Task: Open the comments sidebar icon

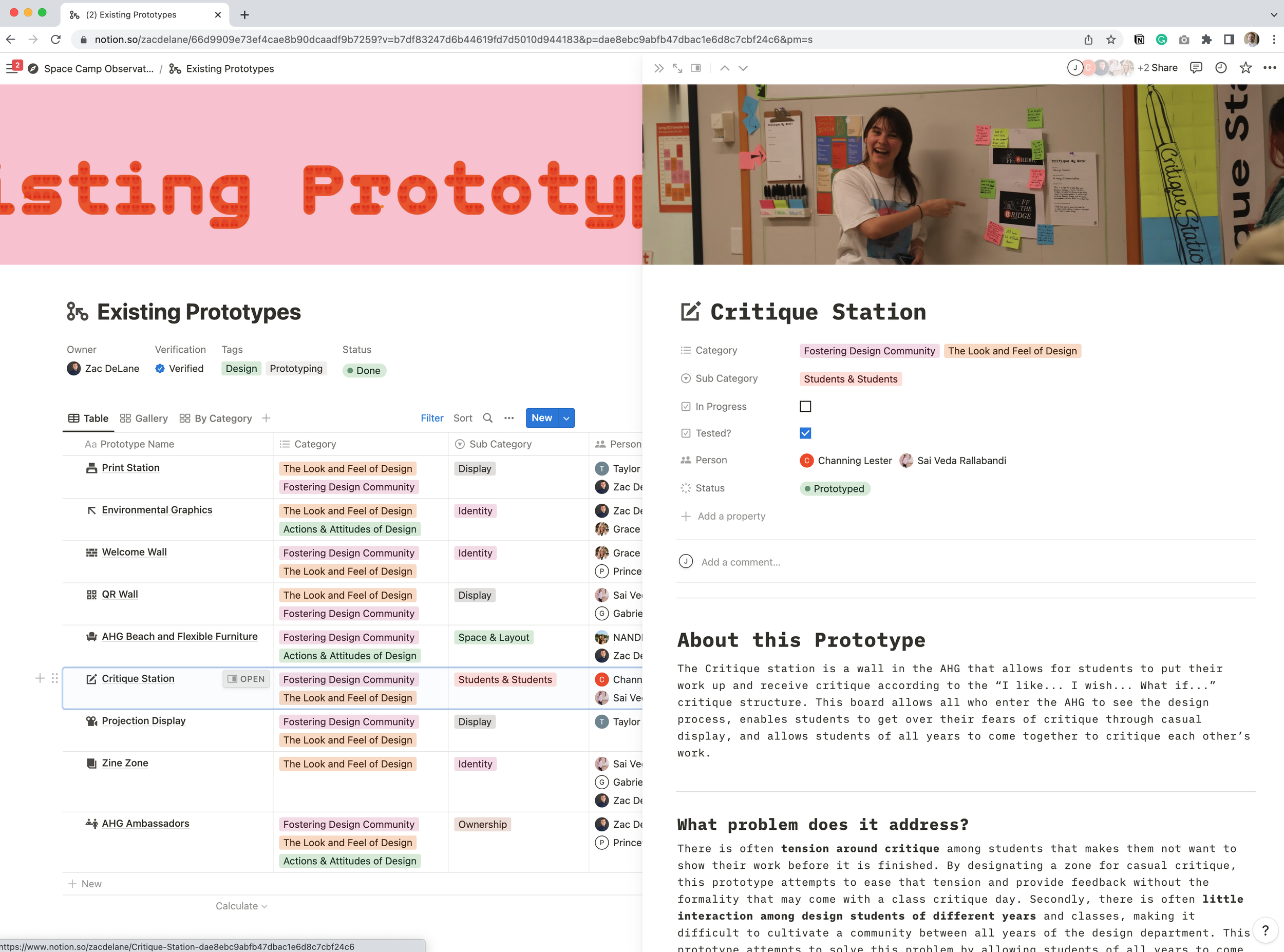Action: pos(1196,68)
